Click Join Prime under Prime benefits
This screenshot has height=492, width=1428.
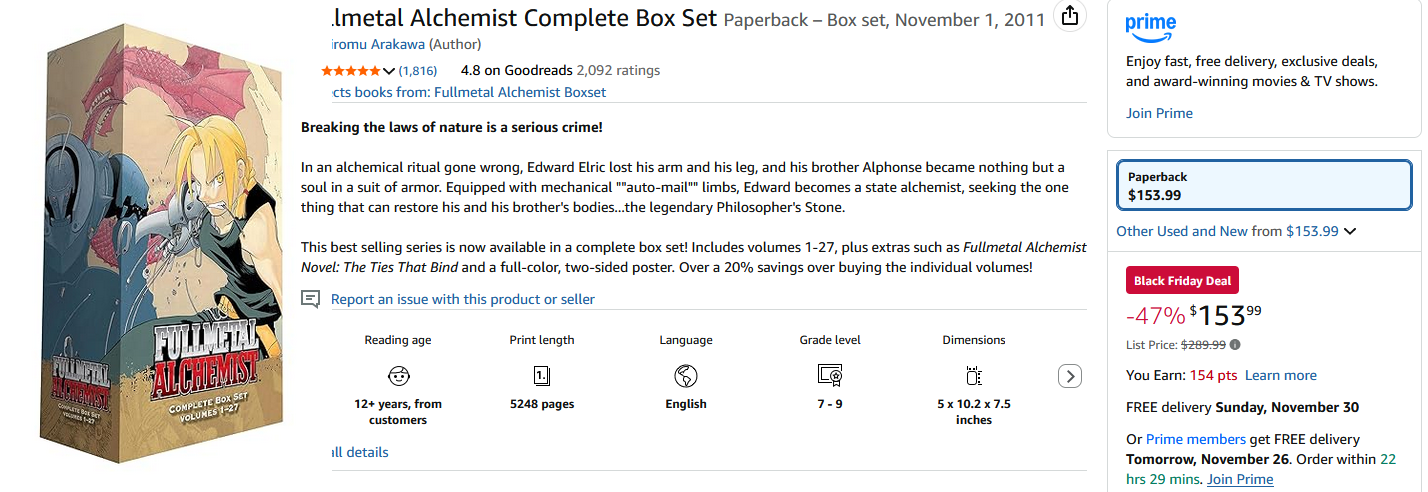(x=1159, y=113)
